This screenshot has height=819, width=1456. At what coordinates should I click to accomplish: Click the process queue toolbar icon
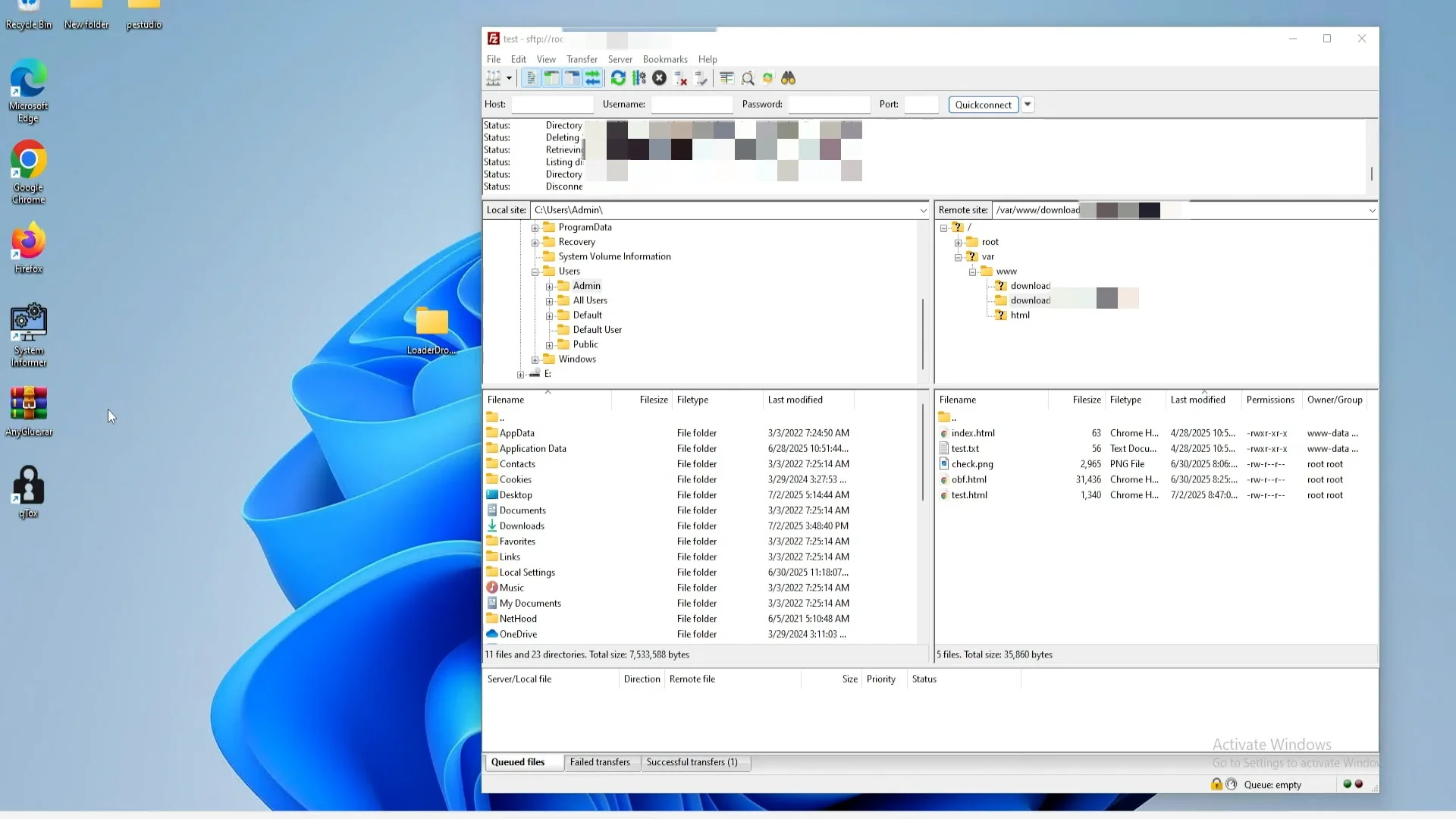(x=639, y=78)
